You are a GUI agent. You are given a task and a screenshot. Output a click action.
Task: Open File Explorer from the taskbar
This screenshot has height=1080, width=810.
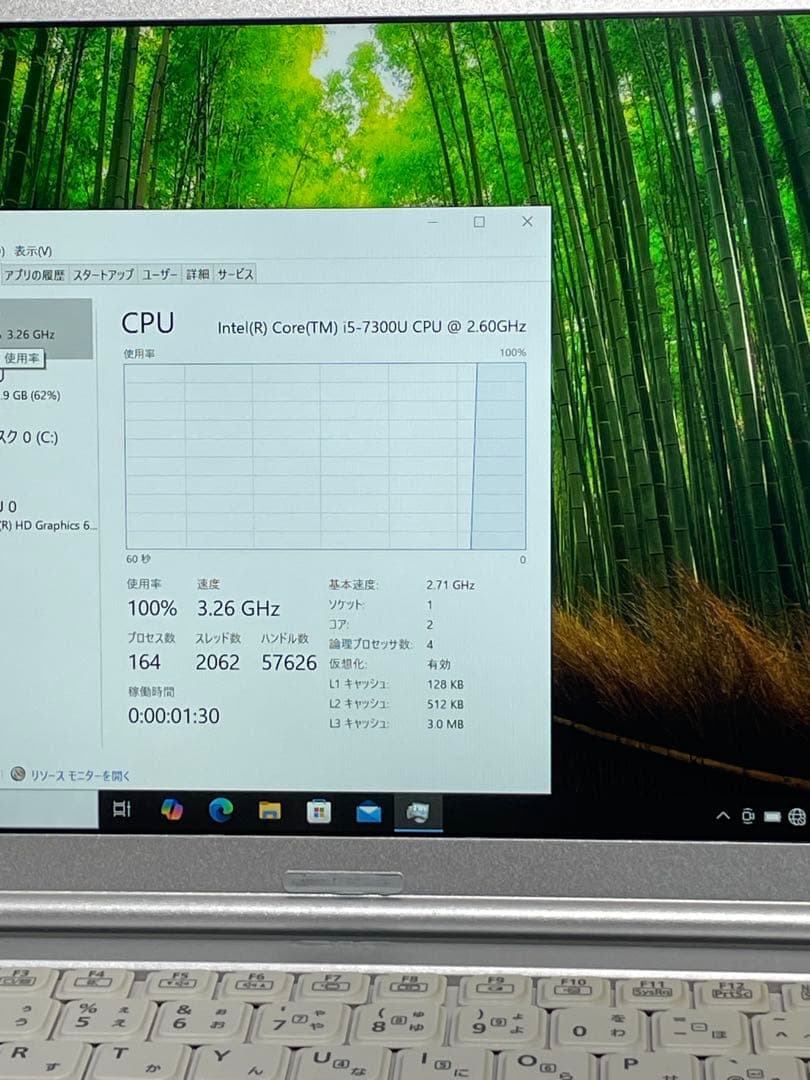click(x=269, y=814)
